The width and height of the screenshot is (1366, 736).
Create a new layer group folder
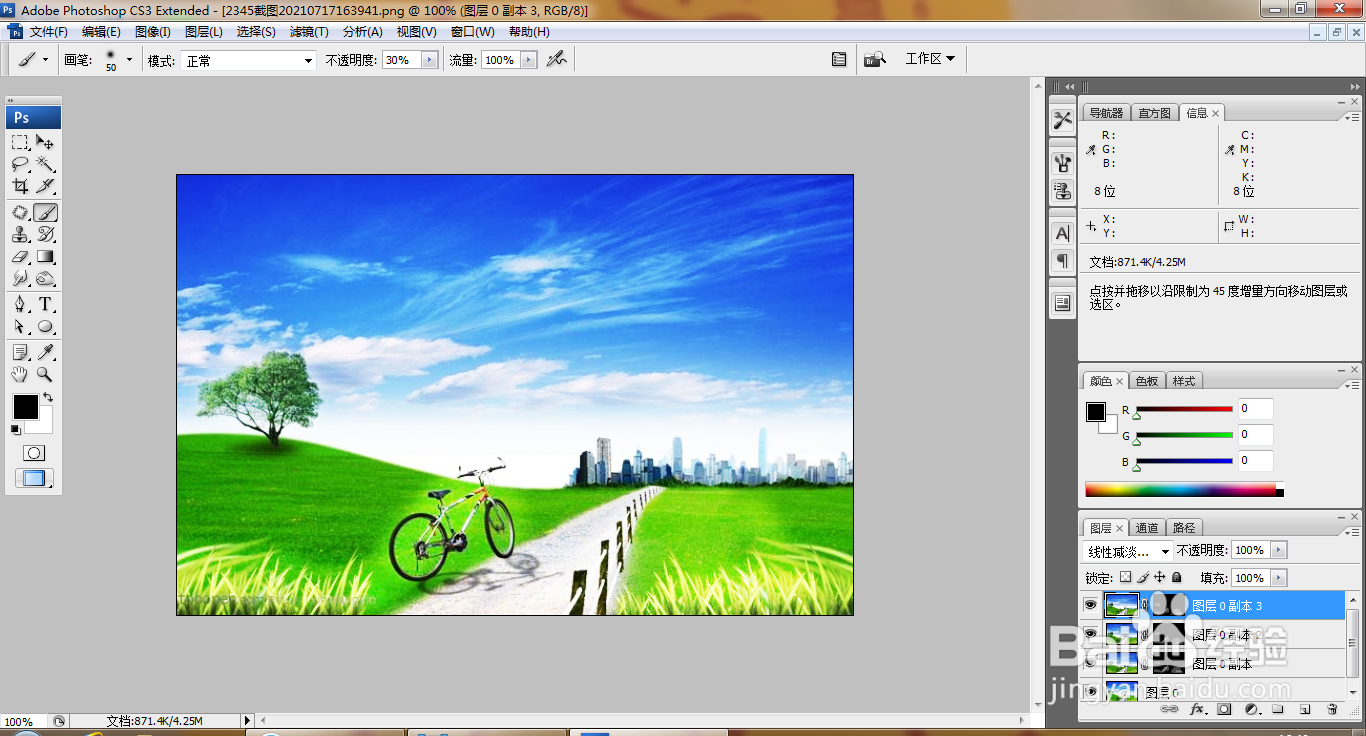[x=1278, y=709]
